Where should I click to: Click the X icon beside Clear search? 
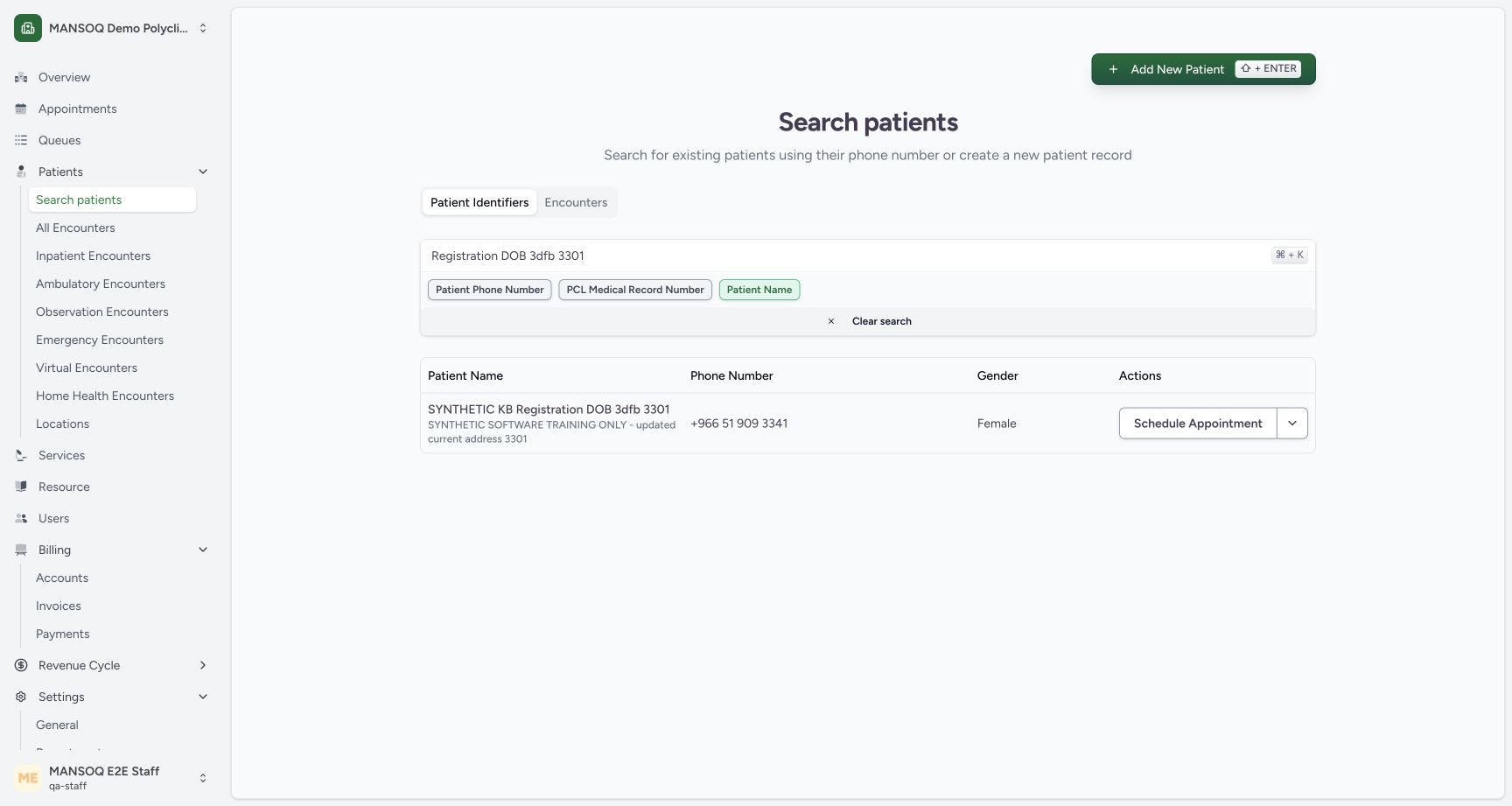pos(831,321)
